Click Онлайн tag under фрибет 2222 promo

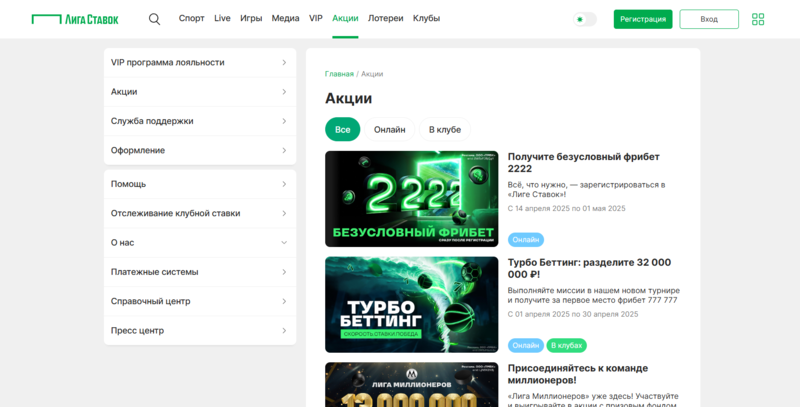point(526,240)
